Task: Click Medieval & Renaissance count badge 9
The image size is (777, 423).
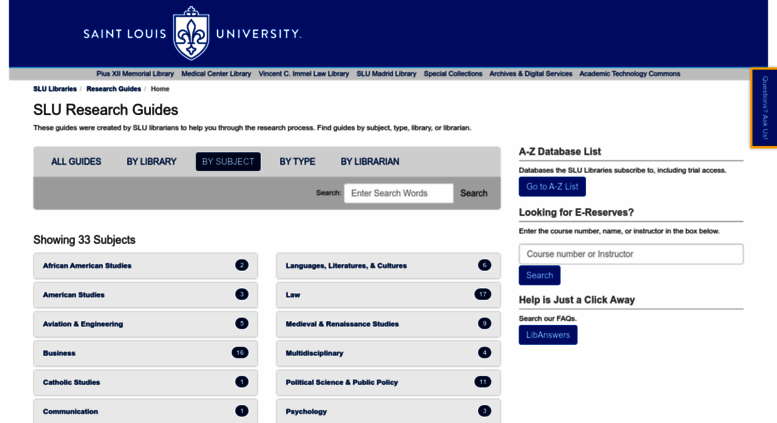Action: [484, 323]
